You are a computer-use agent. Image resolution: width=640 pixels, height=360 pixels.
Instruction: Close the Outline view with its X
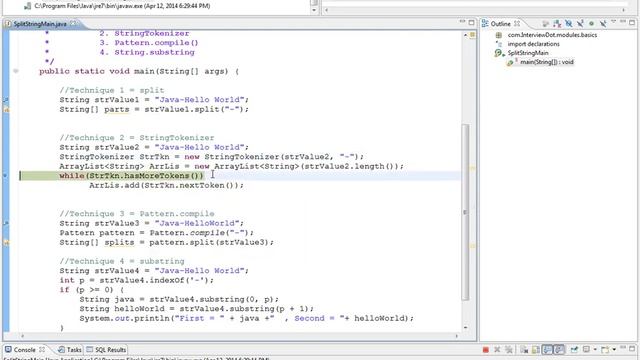(x=517, y=24)
